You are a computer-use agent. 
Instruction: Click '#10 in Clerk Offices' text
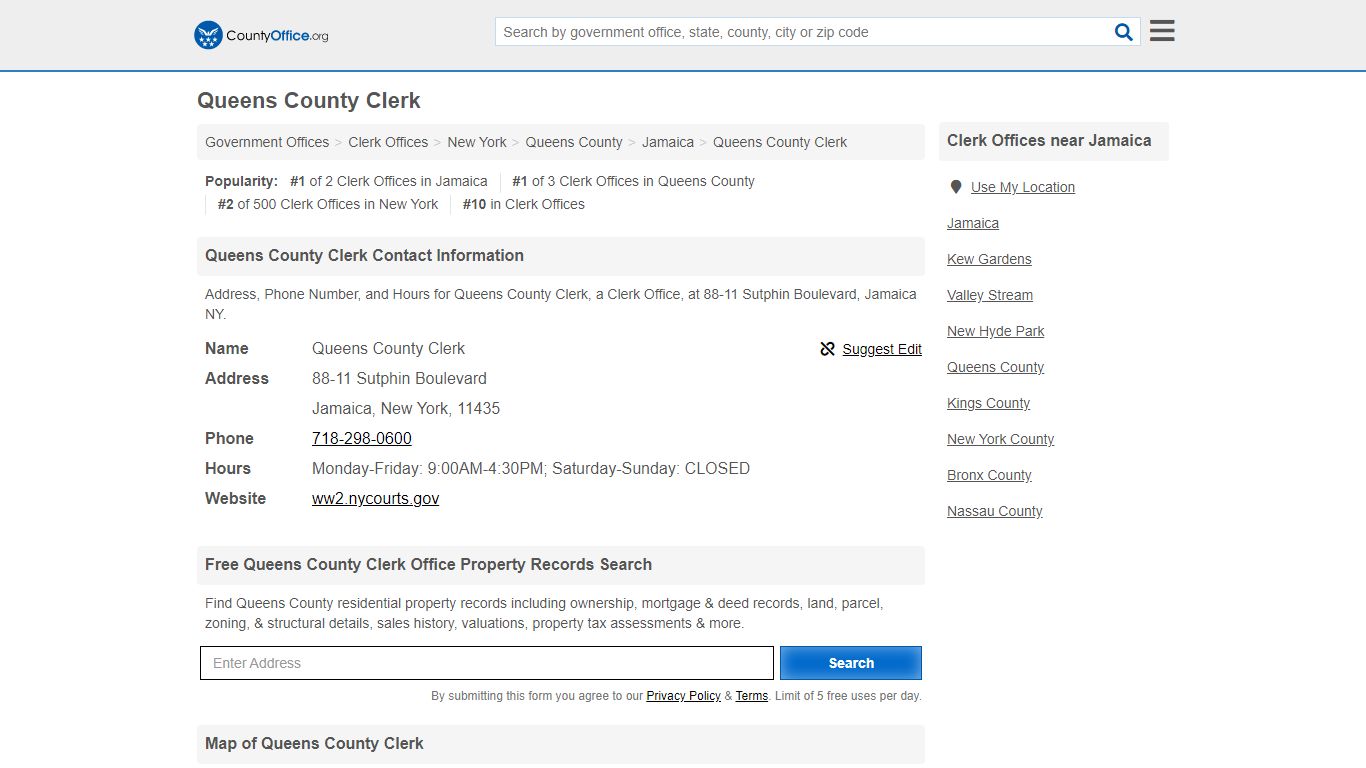coord(524,204)
